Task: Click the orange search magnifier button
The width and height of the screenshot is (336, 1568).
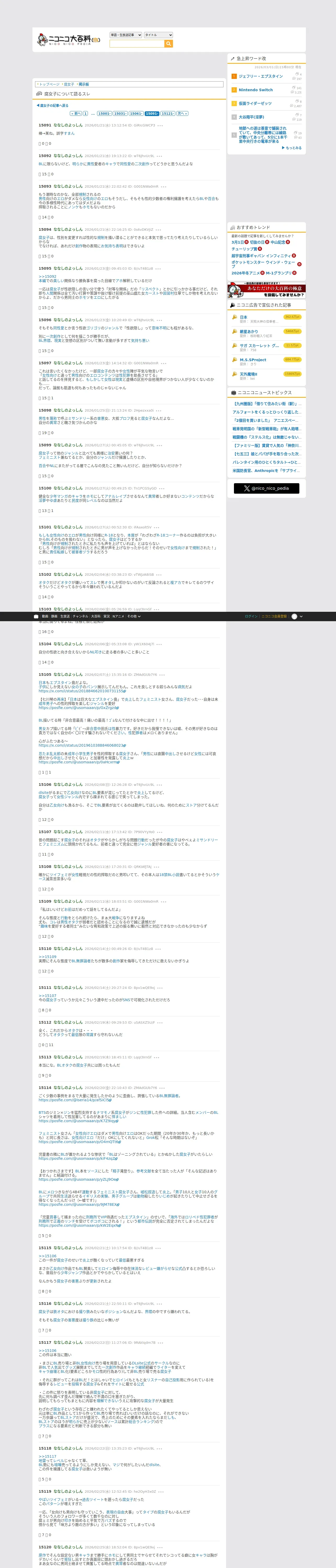Action: pos(169,44)
